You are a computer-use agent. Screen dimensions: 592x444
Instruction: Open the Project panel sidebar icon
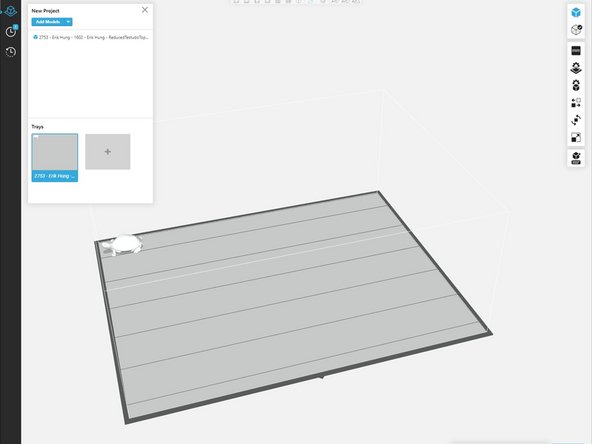tap(10, 11)
